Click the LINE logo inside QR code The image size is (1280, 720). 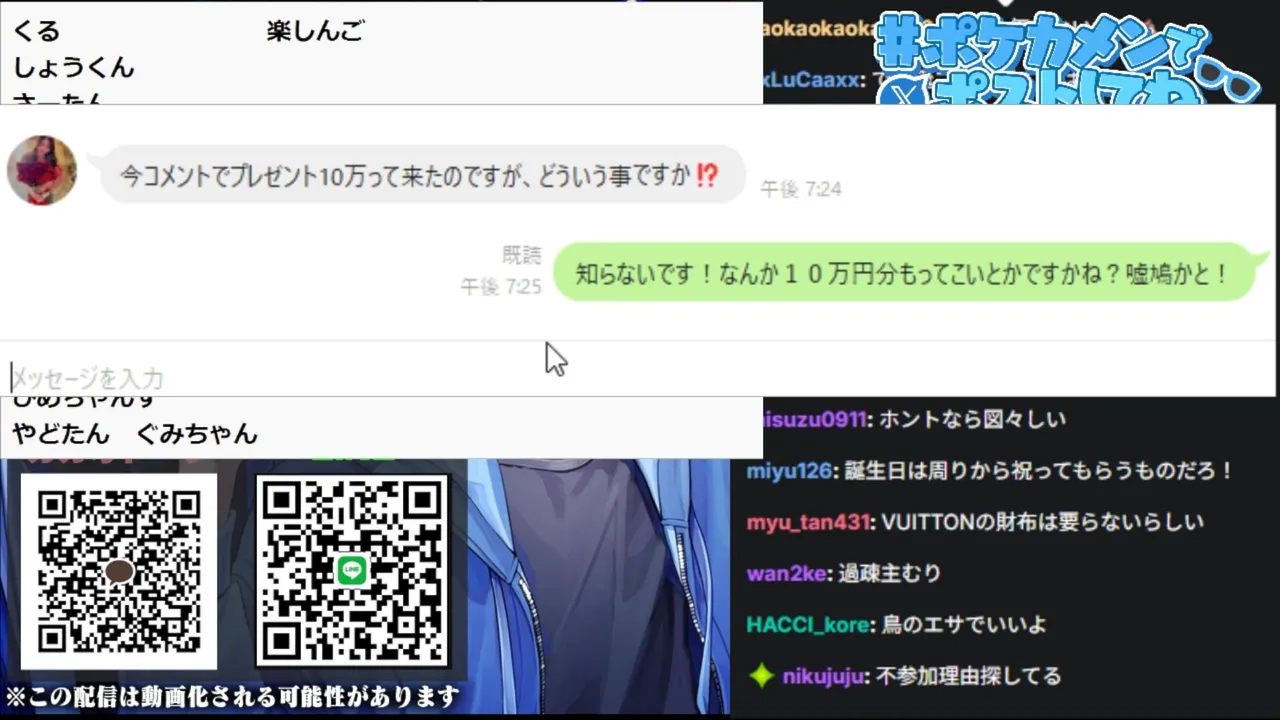352,570
